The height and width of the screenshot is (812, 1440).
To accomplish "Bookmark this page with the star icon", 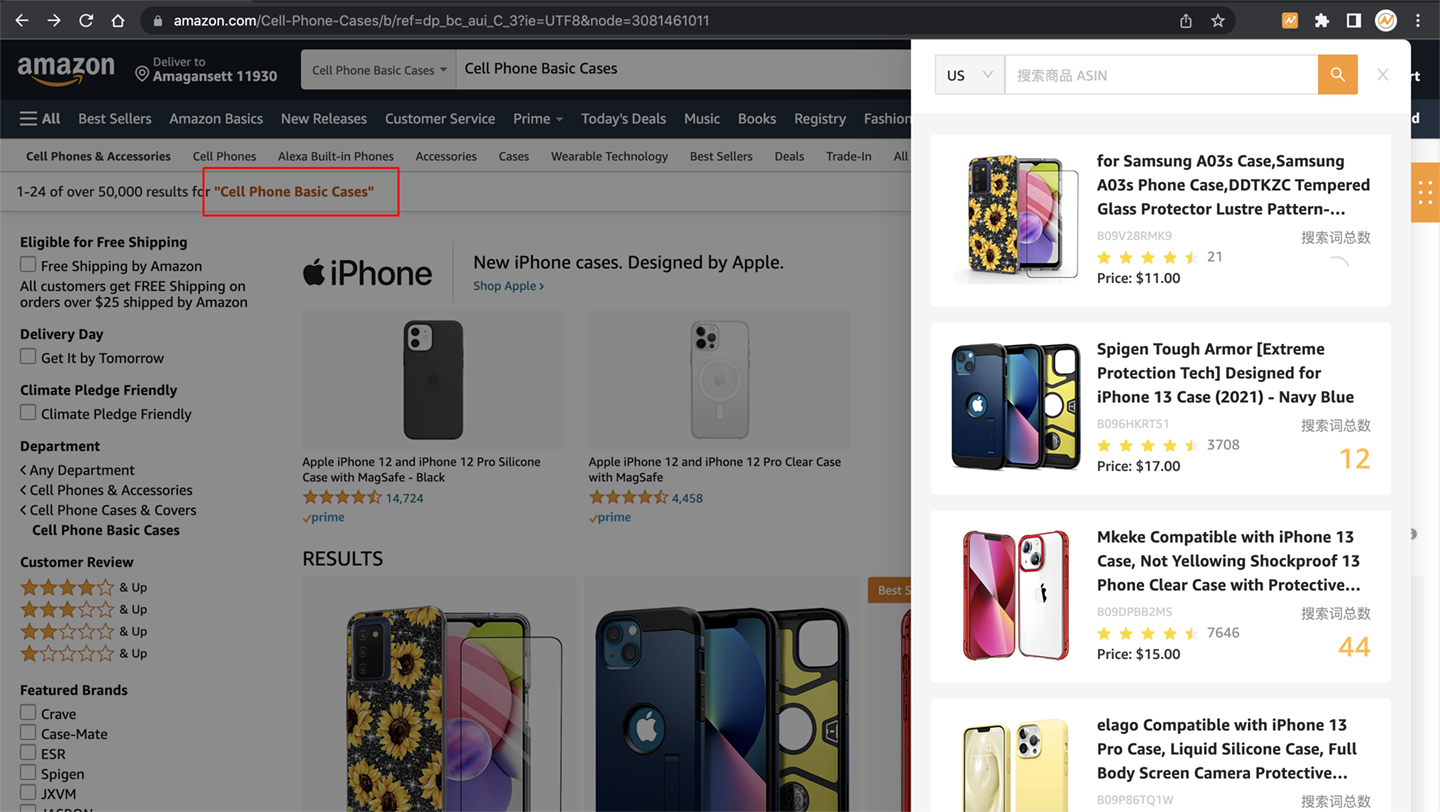I will tap(1218, 20).
